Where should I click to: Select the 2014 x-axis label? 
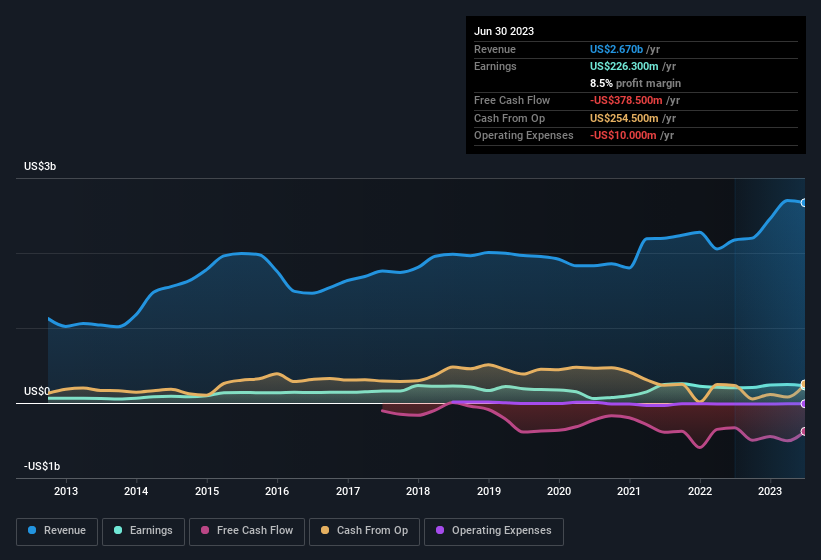[136, 491]
